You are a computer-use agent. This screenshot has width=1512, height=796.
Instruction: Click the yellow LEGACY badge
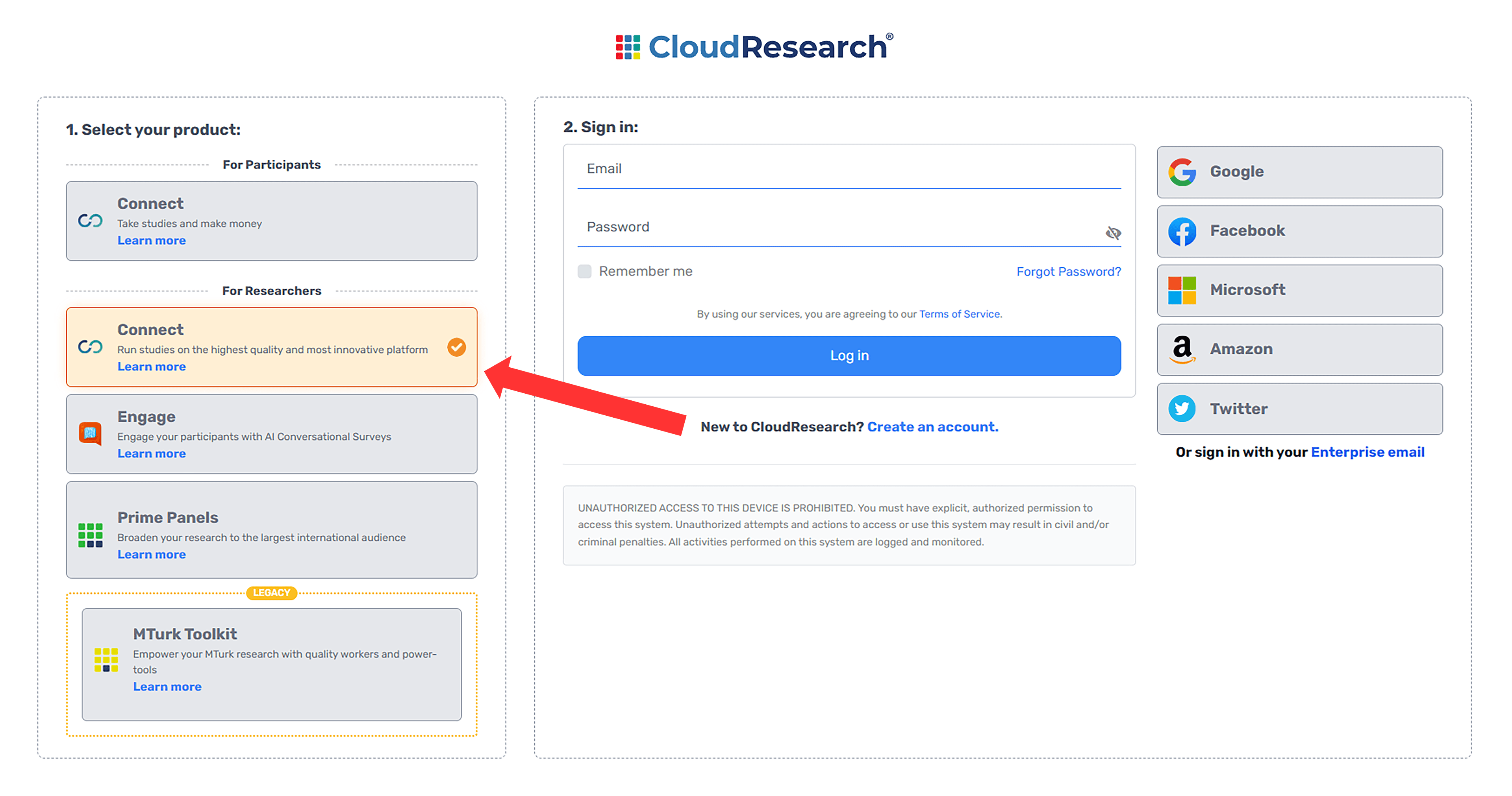pyautogui.click(x=272, y=593)
